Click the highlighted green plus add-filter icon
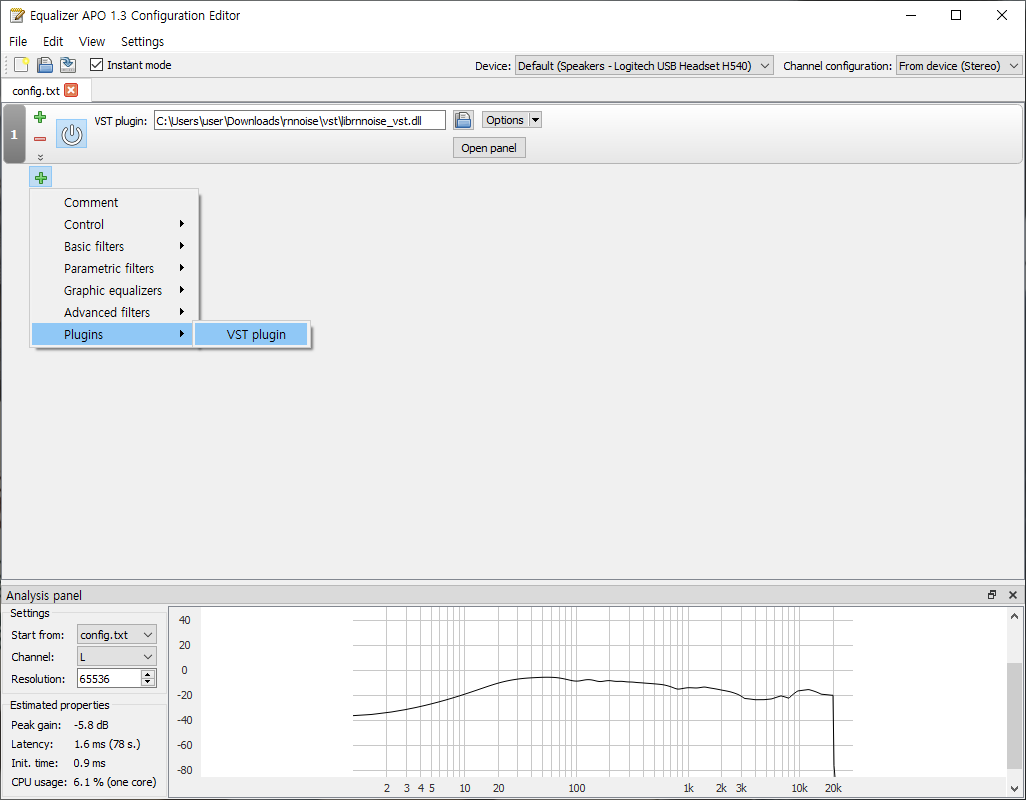1026x800 pixels. (x=41, y=178)
